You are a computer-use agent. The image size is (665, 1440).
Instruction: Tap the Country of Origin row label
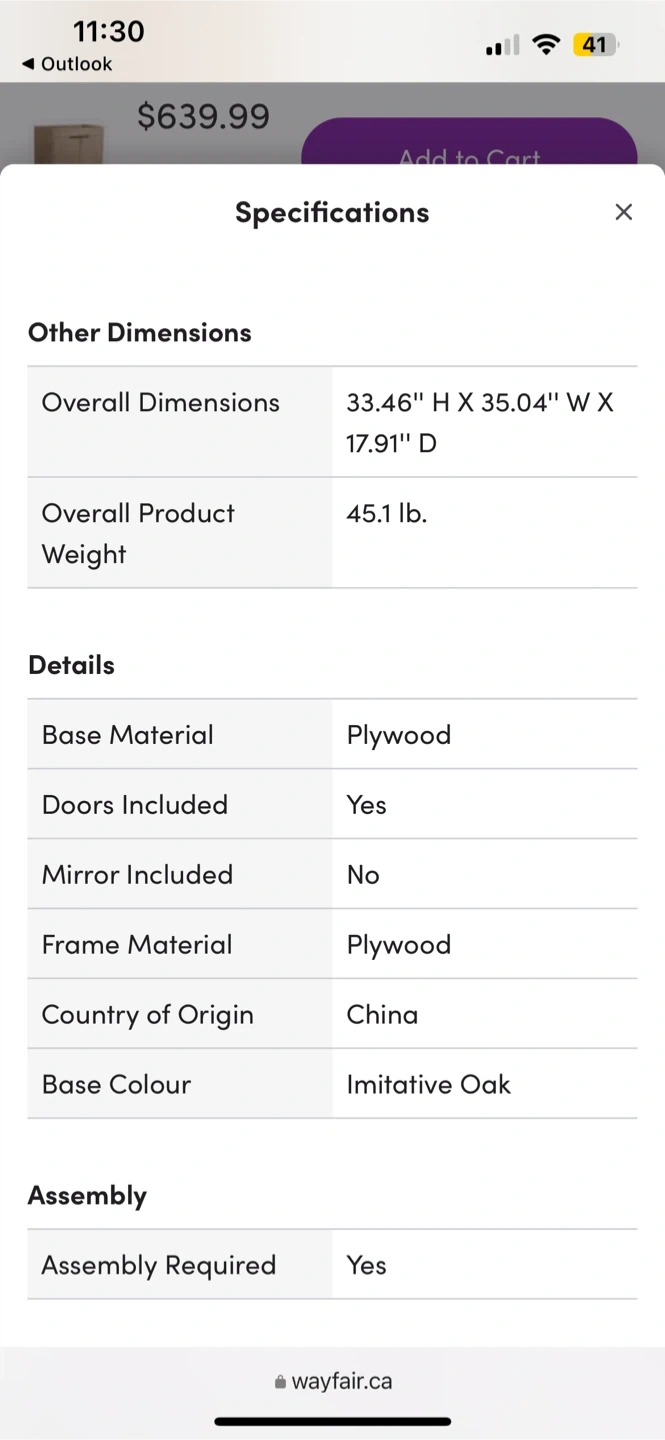pyautogui.click(x=147, y=1014)
